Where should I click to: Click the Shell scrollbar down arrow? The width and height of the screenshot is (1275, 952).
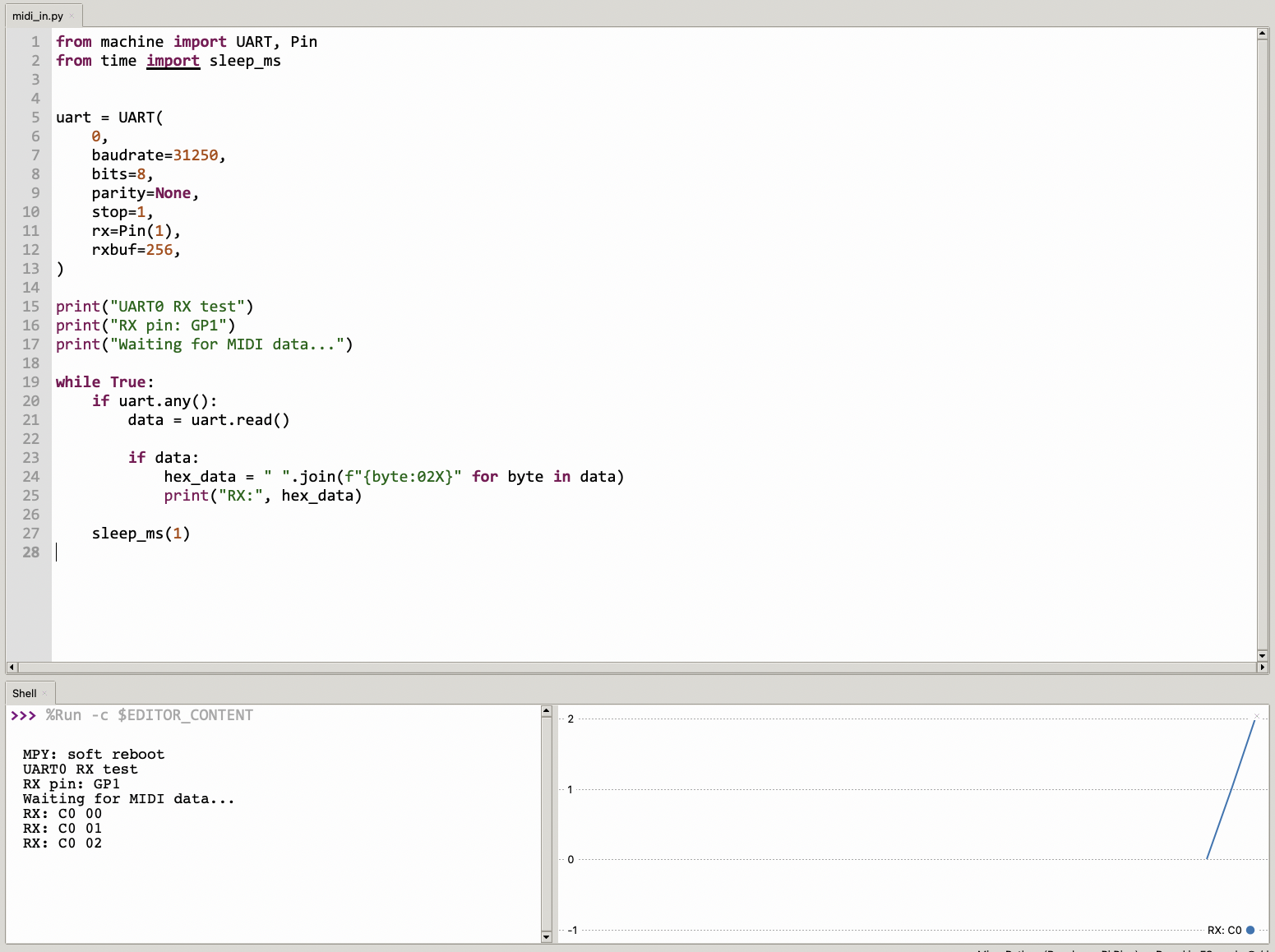(547, 936)
